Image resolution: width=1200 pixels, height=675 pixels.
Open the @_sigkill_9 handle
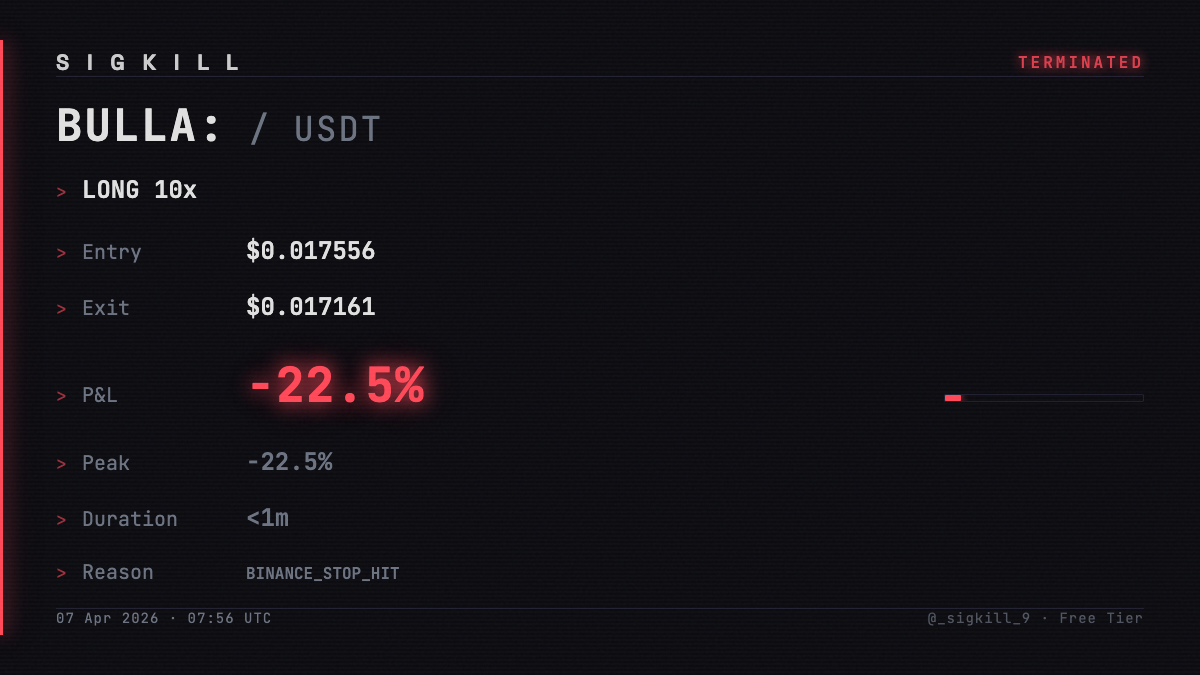pyautogui.click(x=978, y=618)
